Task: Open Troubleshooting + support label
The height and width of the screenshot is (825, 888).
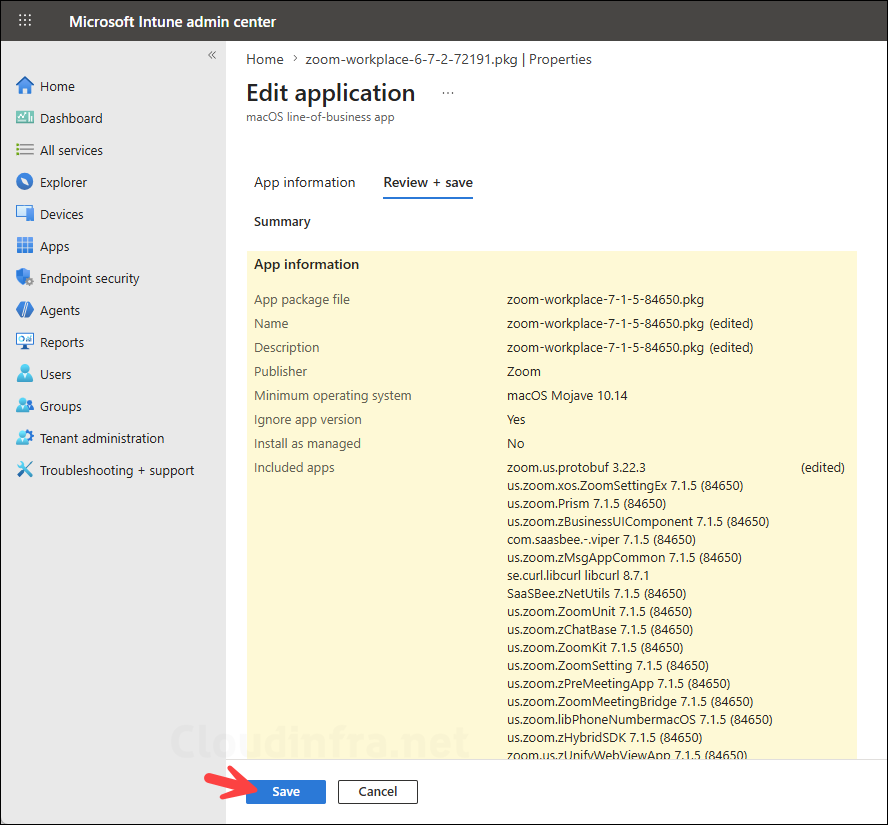Action: (117, 471)
